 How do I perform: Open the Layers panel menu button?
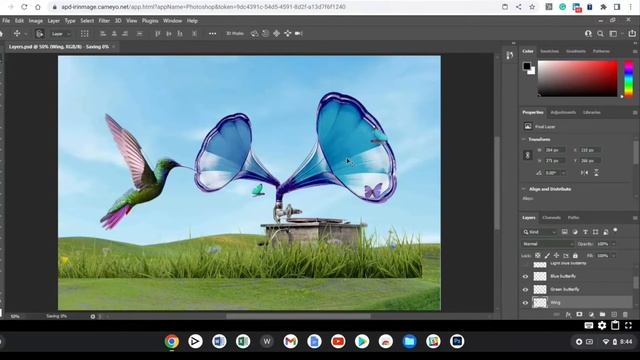click(635, 218)
